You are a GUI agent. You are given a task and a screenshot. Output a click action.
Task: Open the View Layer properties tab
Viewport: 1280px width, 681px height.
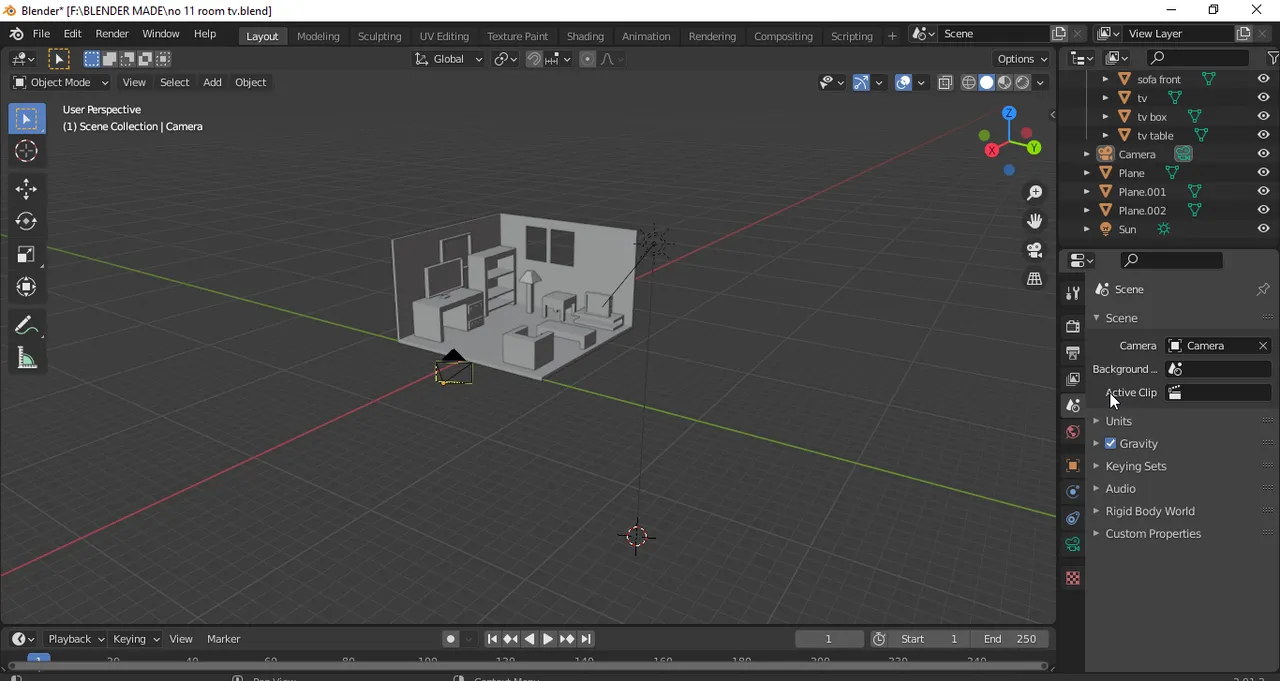coord(1073,379)
